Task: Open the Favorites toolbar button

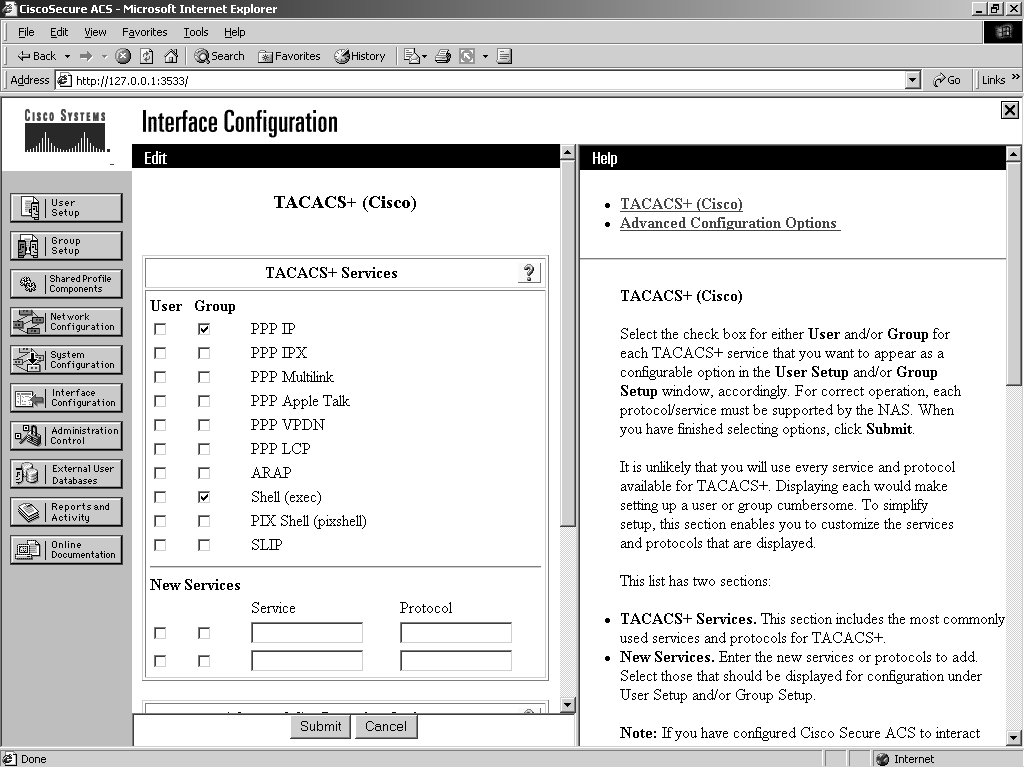Action: click(x=289, y=56)
